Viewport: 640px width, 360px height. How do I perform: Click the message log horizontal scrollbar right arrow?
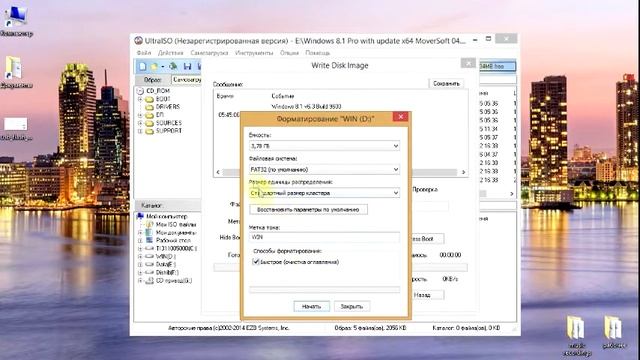click(464, 172)
